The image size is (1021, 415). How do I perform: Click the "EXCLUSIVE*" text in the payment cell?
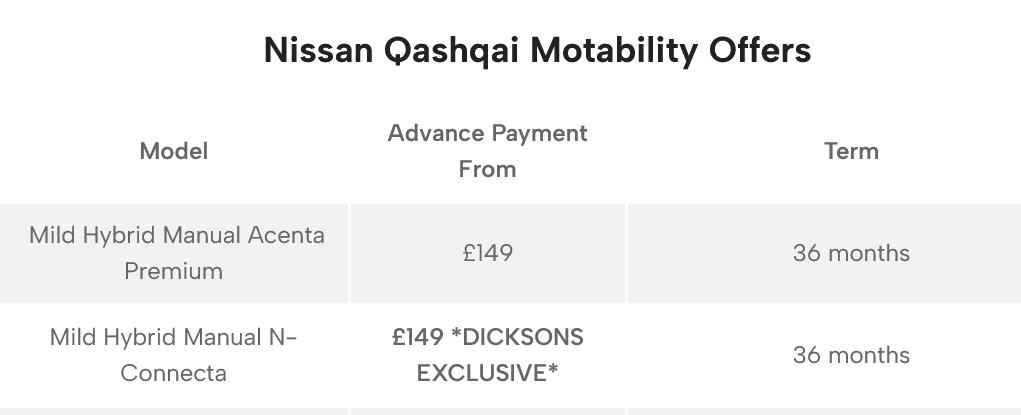coord(487,373)
